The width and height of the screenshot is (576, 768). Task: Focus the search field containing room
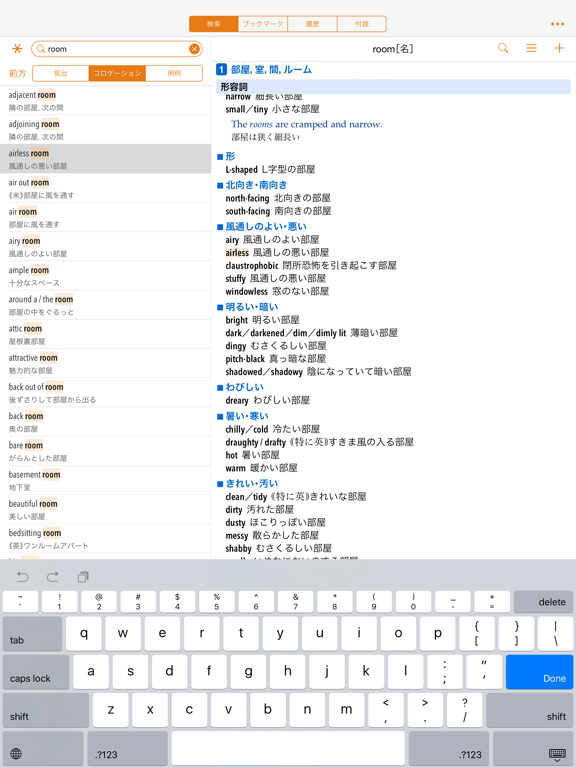tap(117, 49)
